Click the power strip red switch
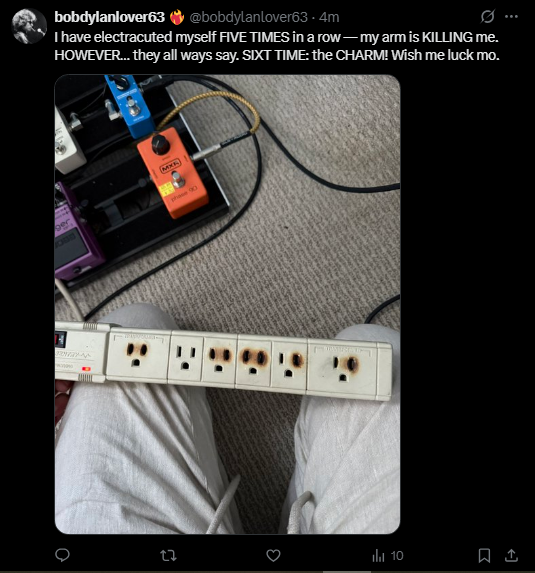The image size is (535, 573). point(61,339)
